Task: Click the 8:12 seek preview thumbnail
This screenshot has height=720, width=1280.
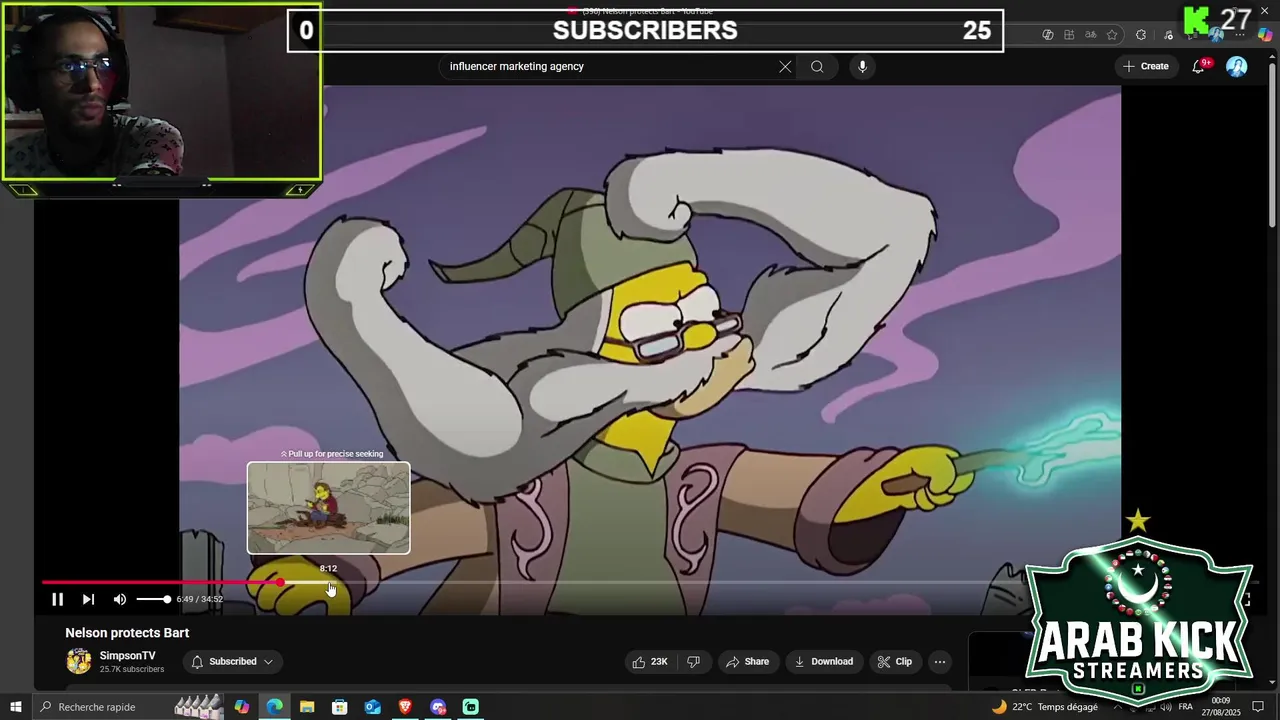Action: tap(328, 507)
